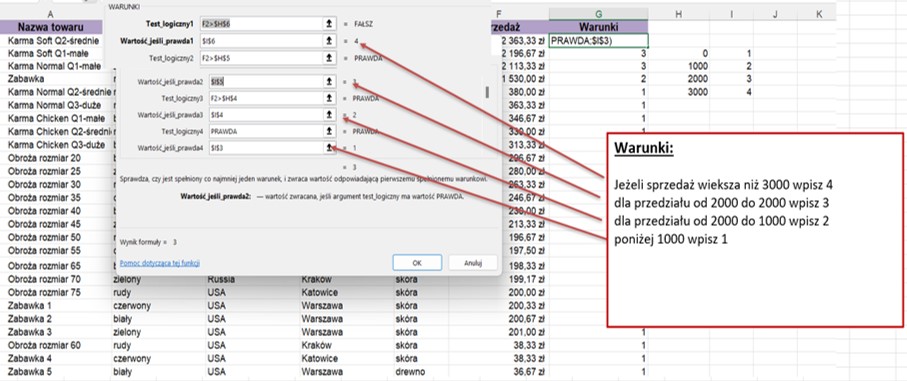Select column I header
Screen dimensions: 907x381
pos(732,14)
